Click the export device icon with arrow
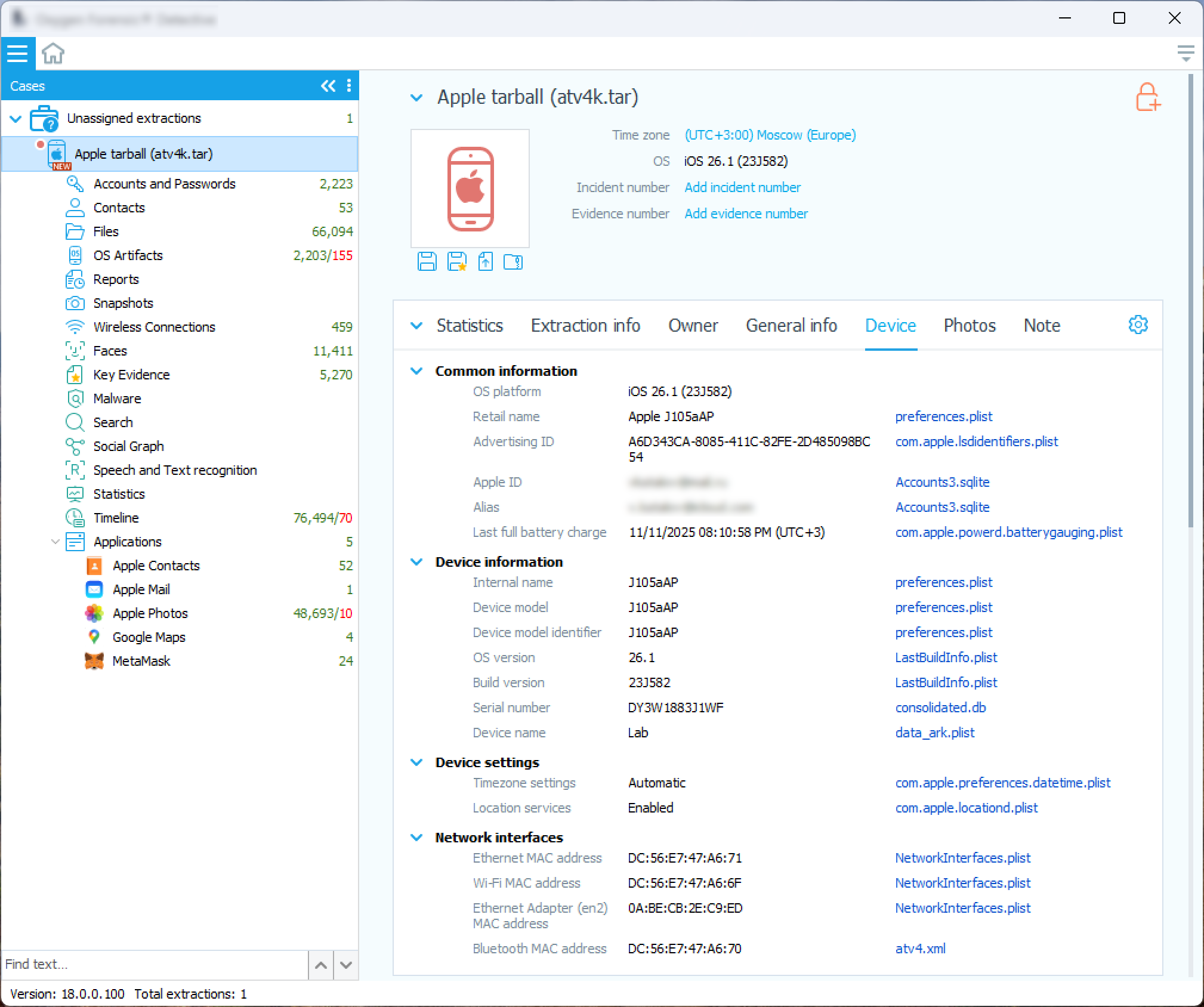Image resolution: width=1204 pixels, height=1007 pixels. click(x=485, y=261)
